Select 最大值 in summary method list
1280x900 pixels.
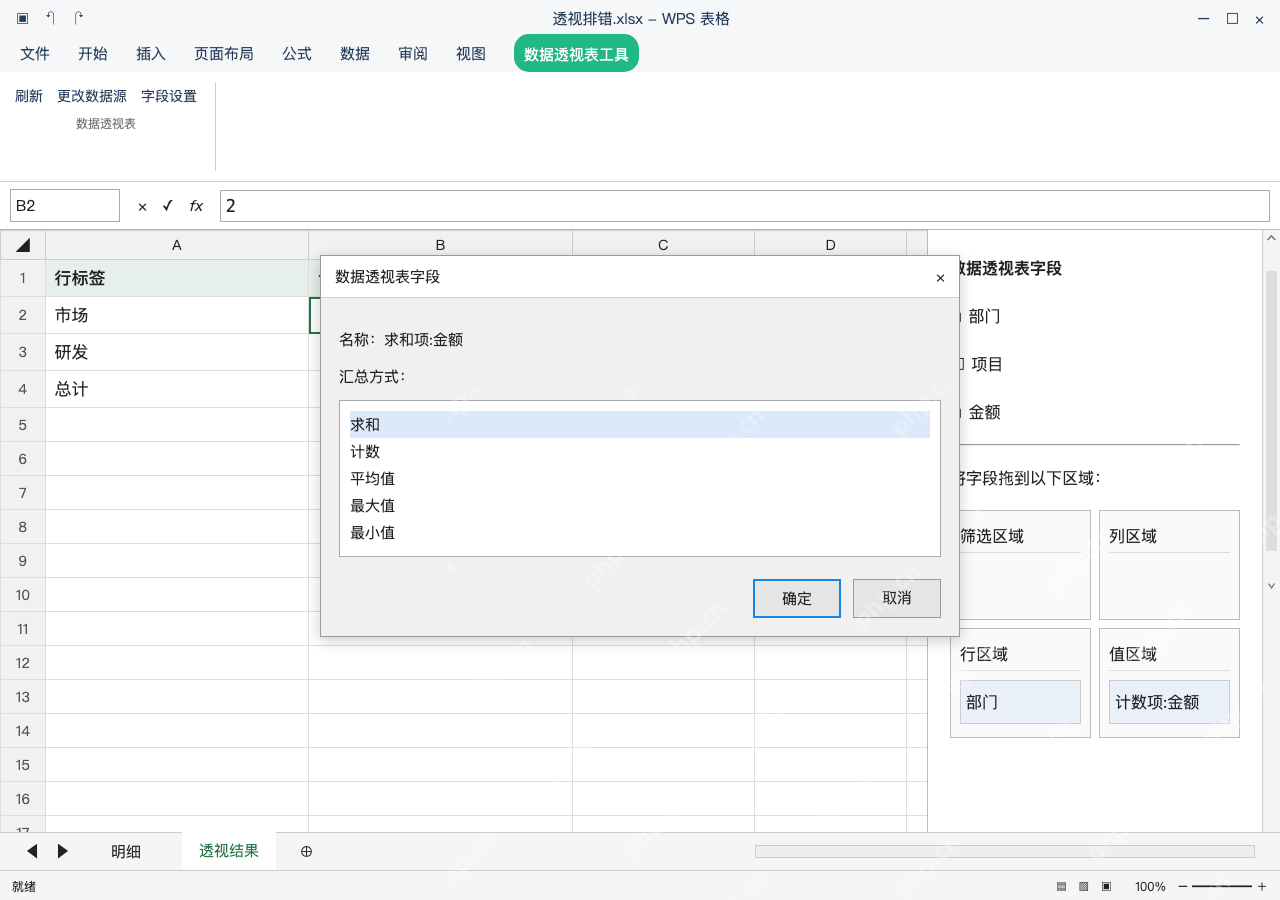click(x=640, y=506)
